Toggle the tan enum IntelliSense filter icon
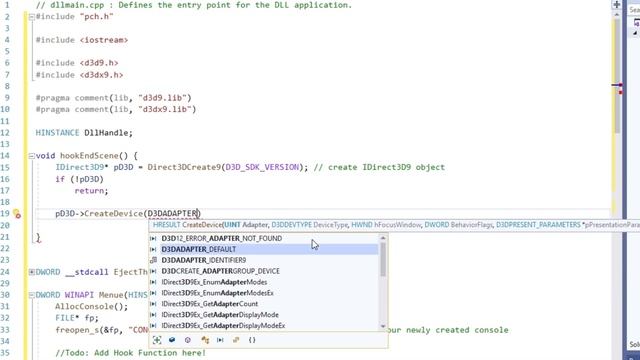 (x=236, y=340)
